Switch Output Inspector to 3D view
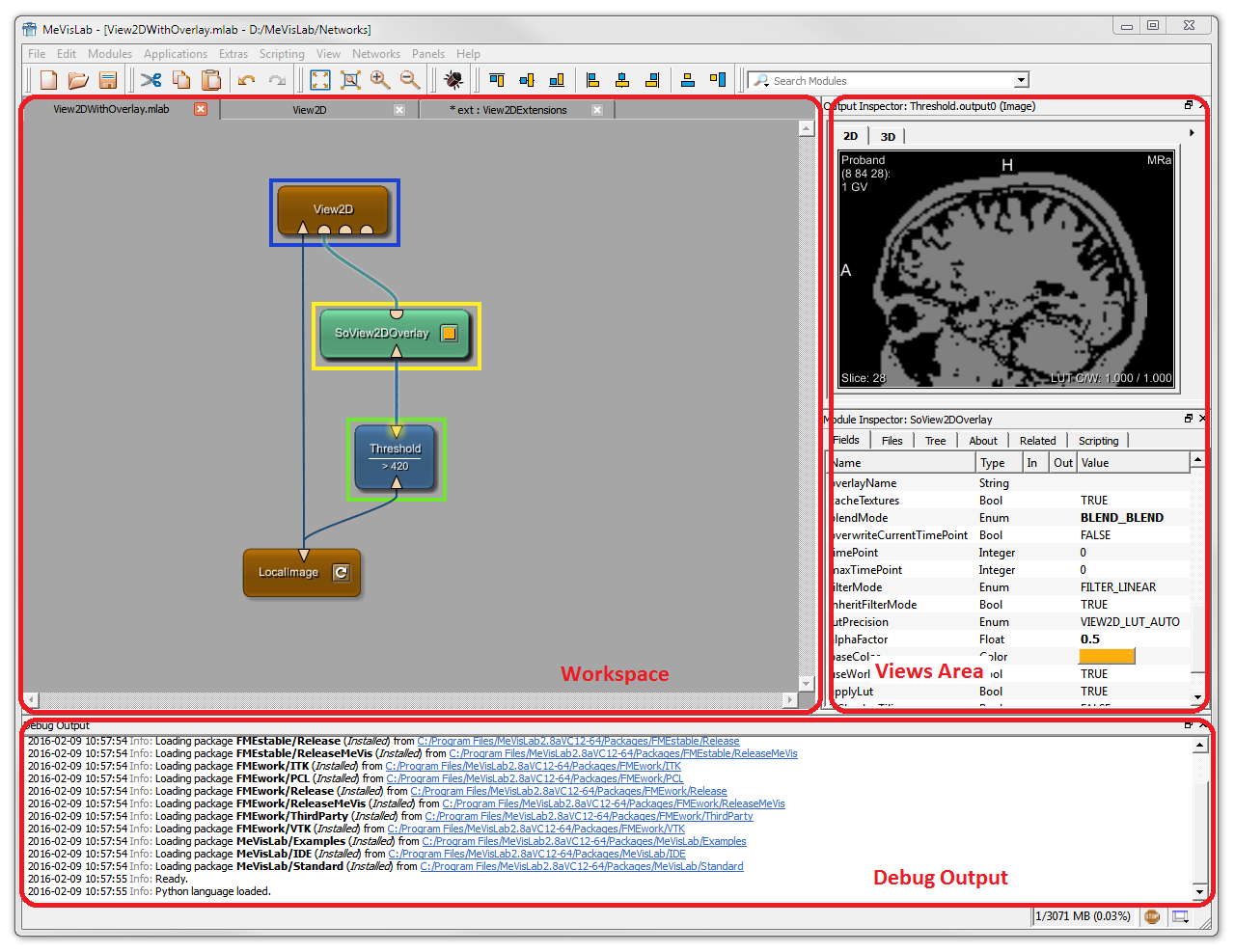The image size is (1235, 952). pyautogui.click(x=888, y=137)
